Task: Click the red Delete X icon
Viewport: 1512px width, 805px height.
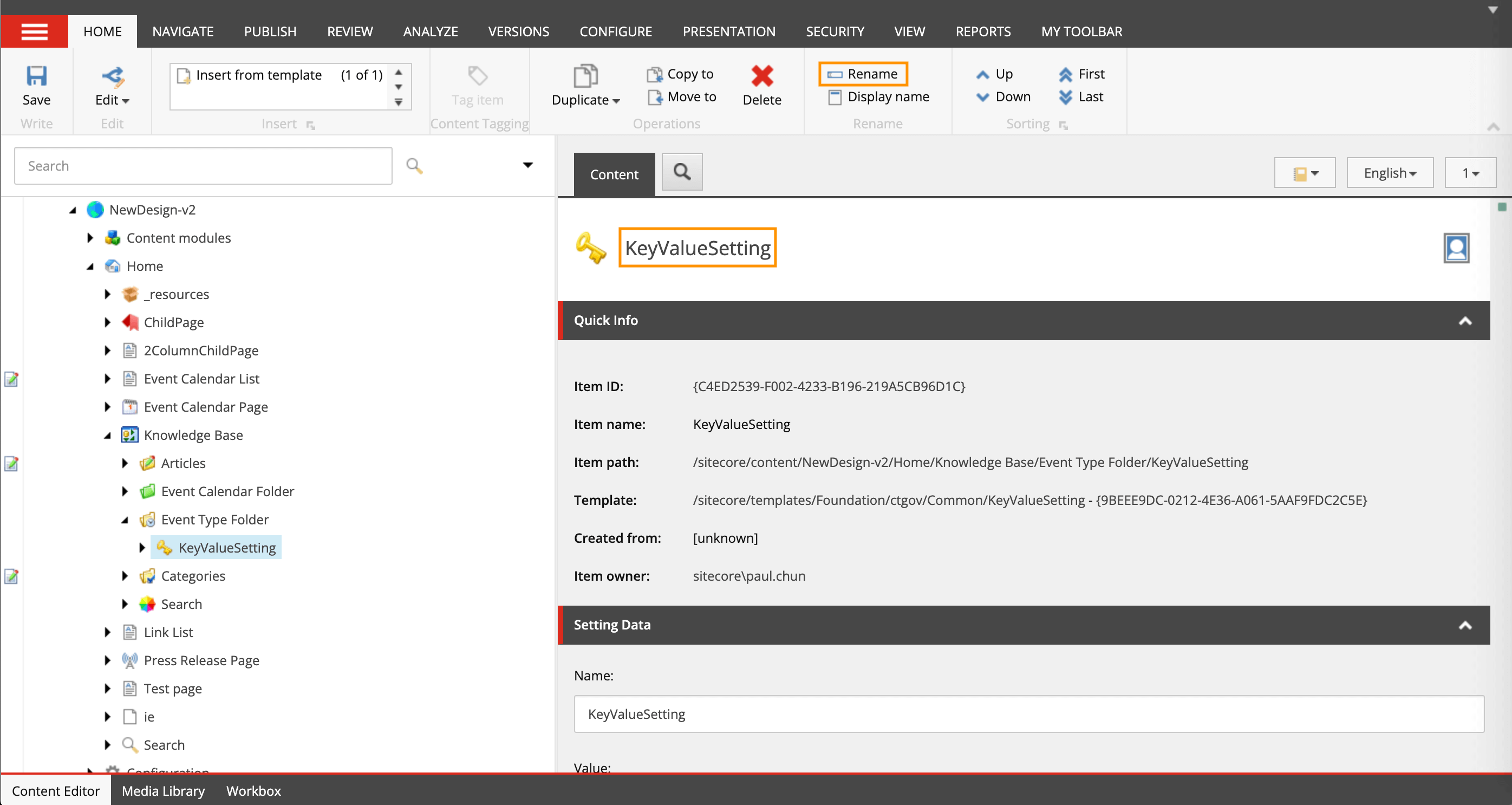Action: click(x=761, y=77)
